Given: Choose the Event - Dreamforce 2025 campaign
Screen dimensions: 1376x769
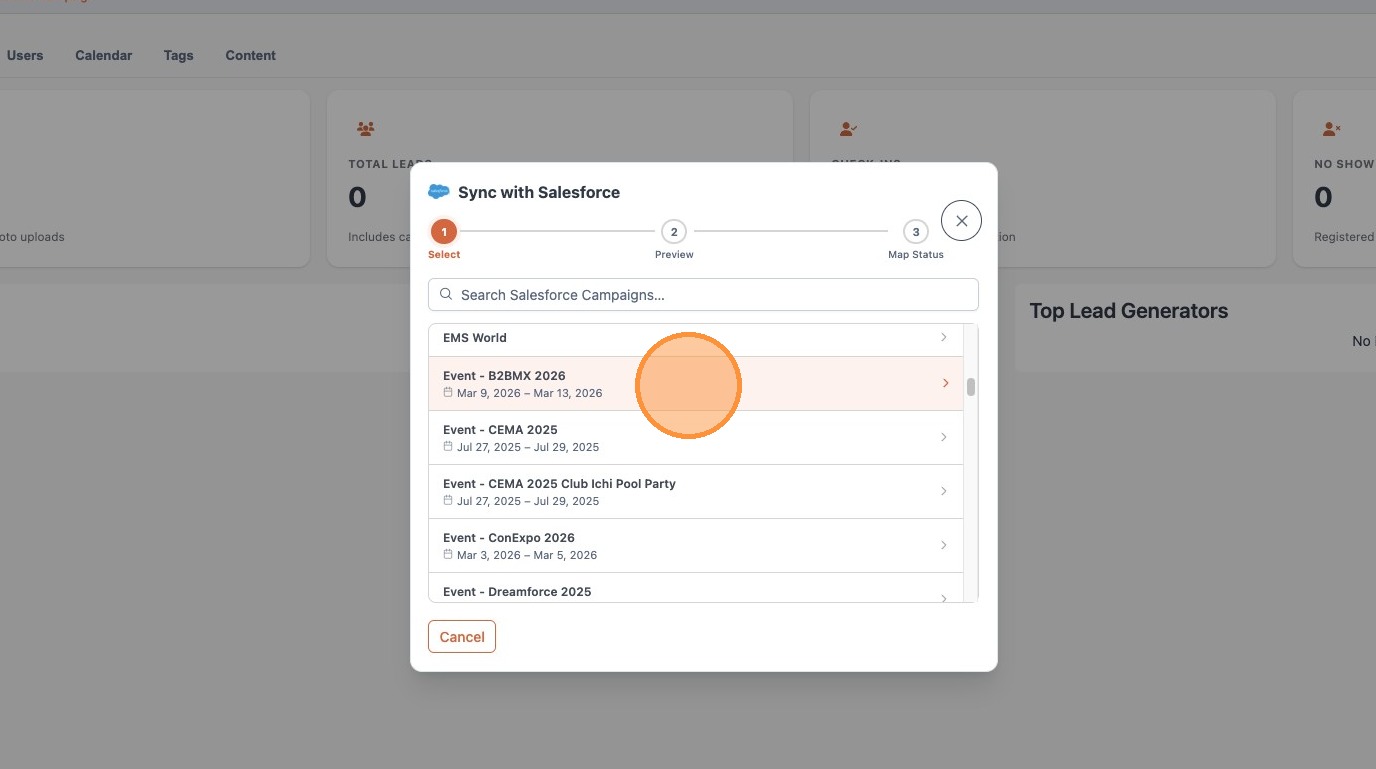Looking at the screenshot, I should (x=517, y=592).
